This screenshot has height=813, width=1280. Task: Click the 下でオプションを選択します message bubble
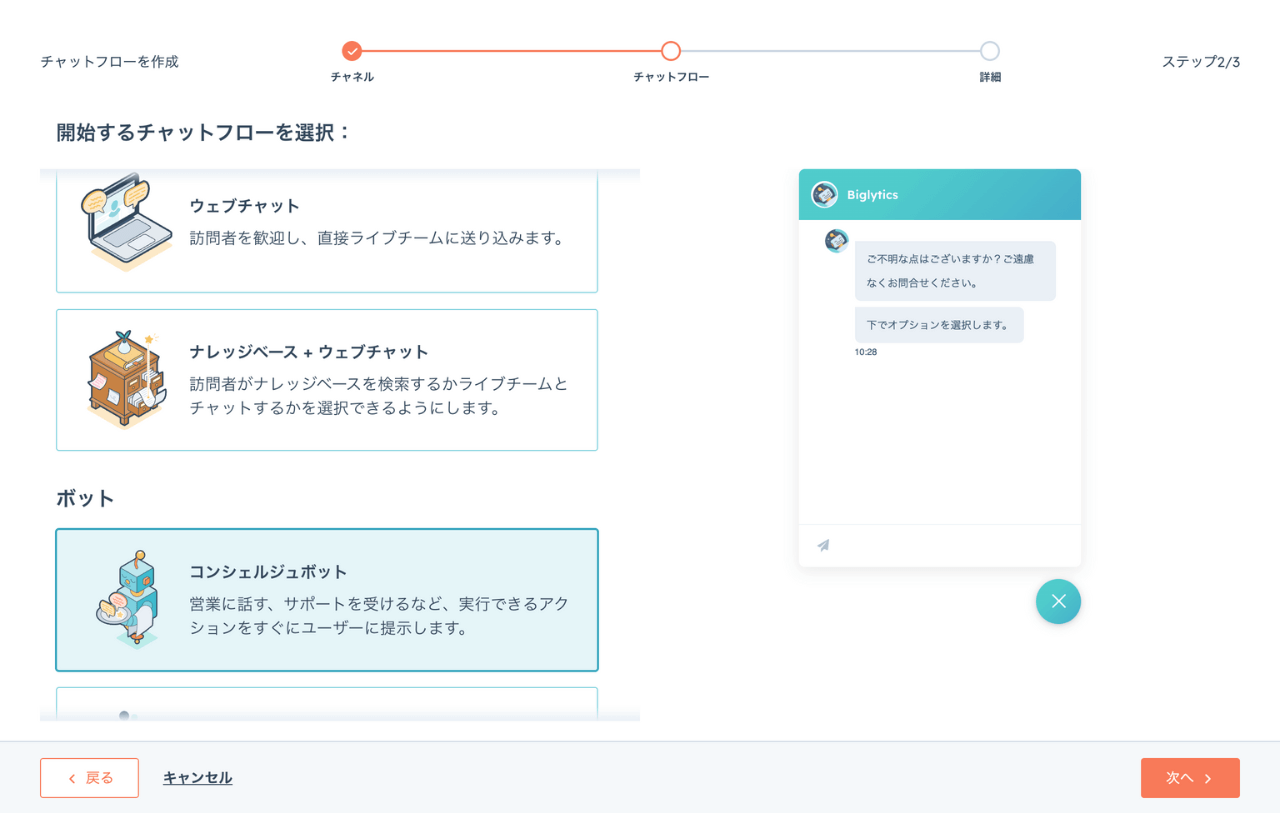coord(939,325)
